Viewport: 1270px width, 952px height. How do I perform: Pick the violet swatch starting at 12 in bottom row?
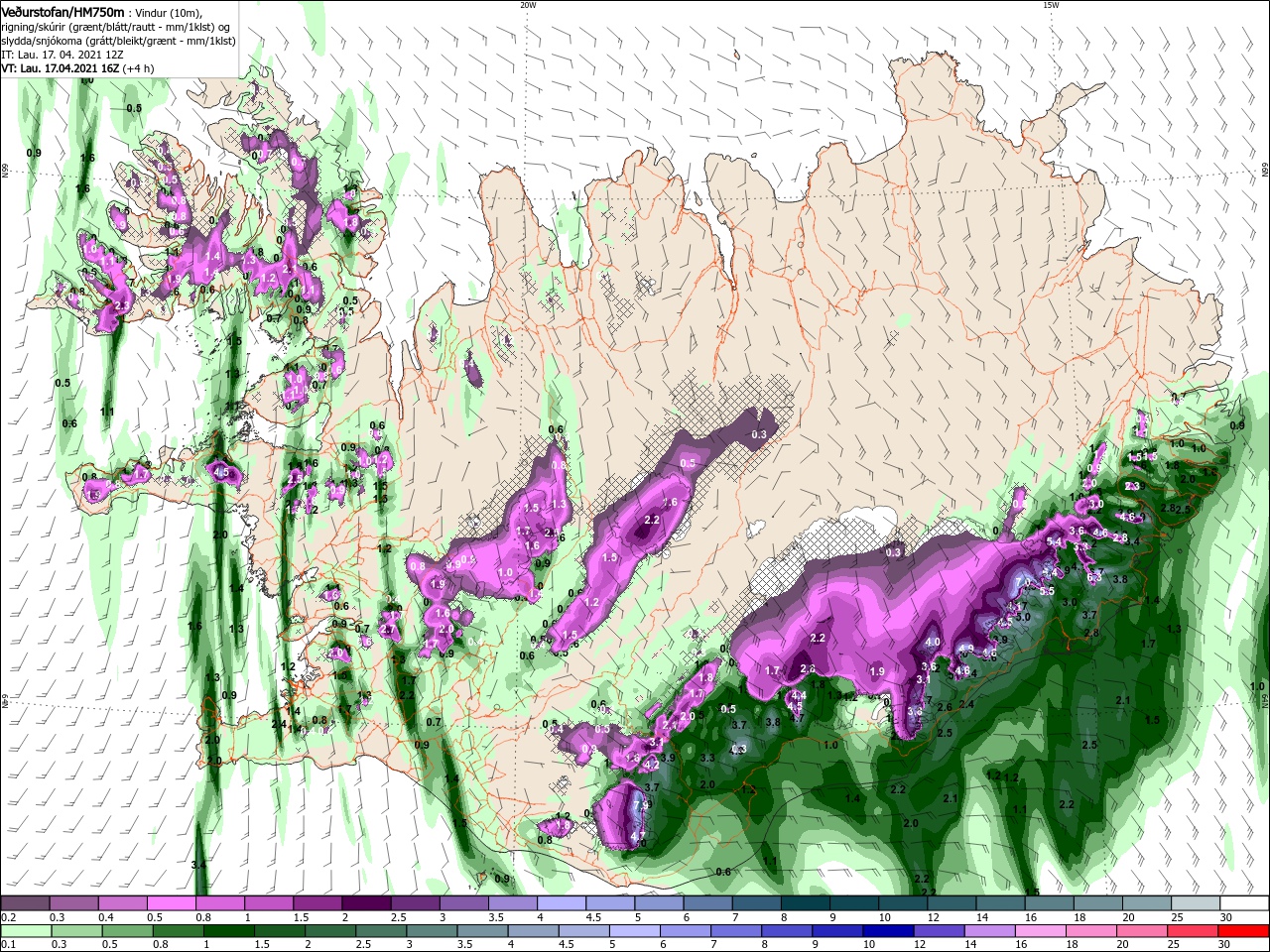pos(940,930)
